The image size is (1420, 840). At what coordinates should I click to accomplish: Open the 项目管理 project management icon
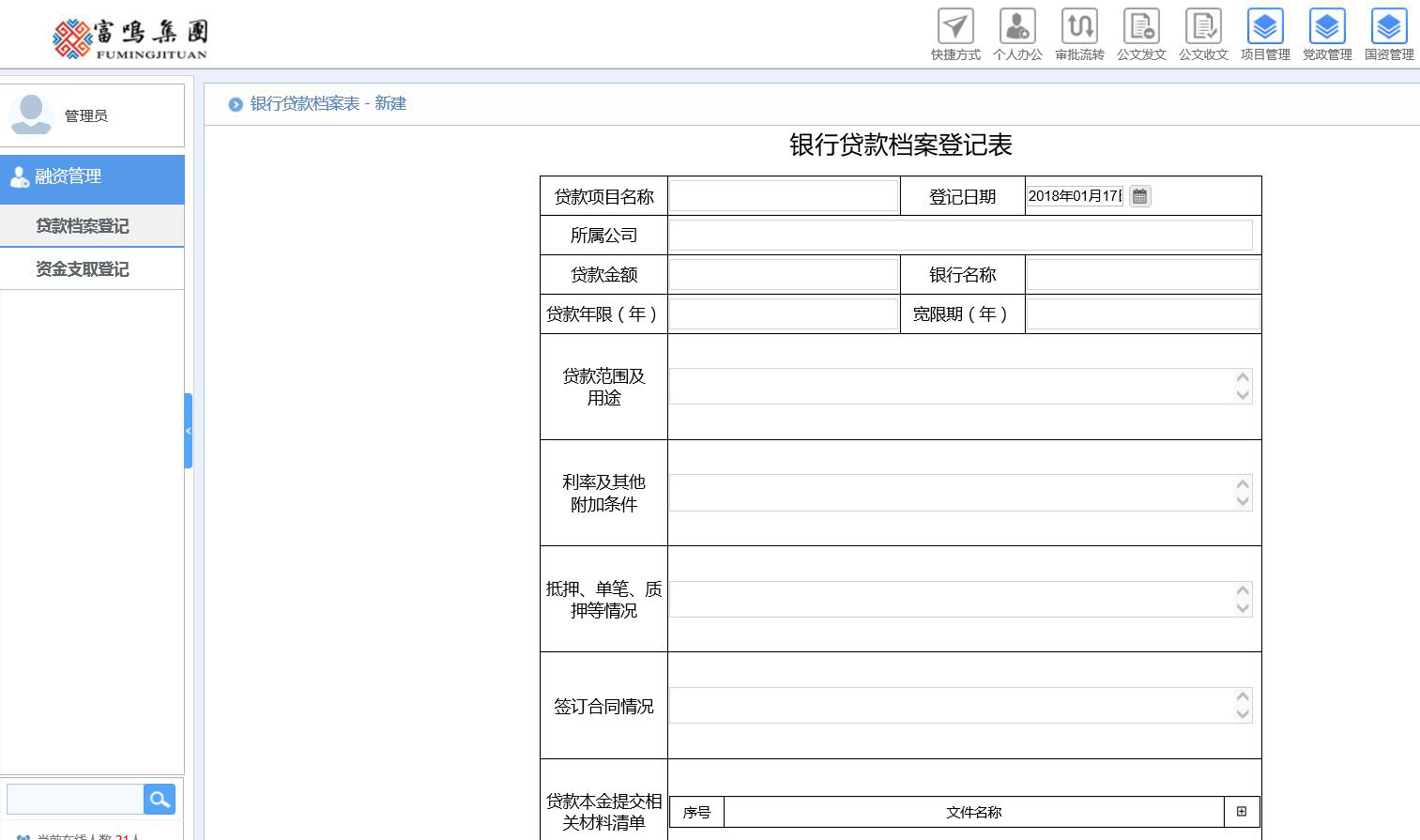coord(1265,27)
